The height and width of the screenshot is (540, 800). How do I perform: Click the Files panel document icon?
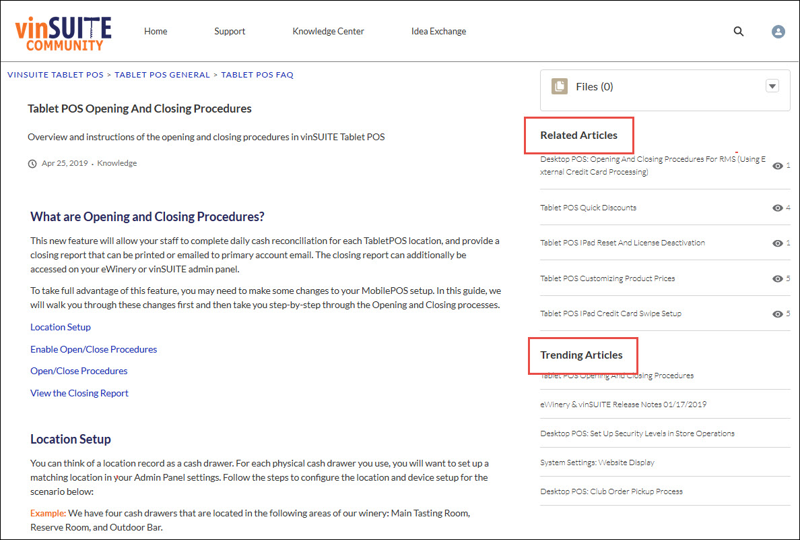(559, 86)
